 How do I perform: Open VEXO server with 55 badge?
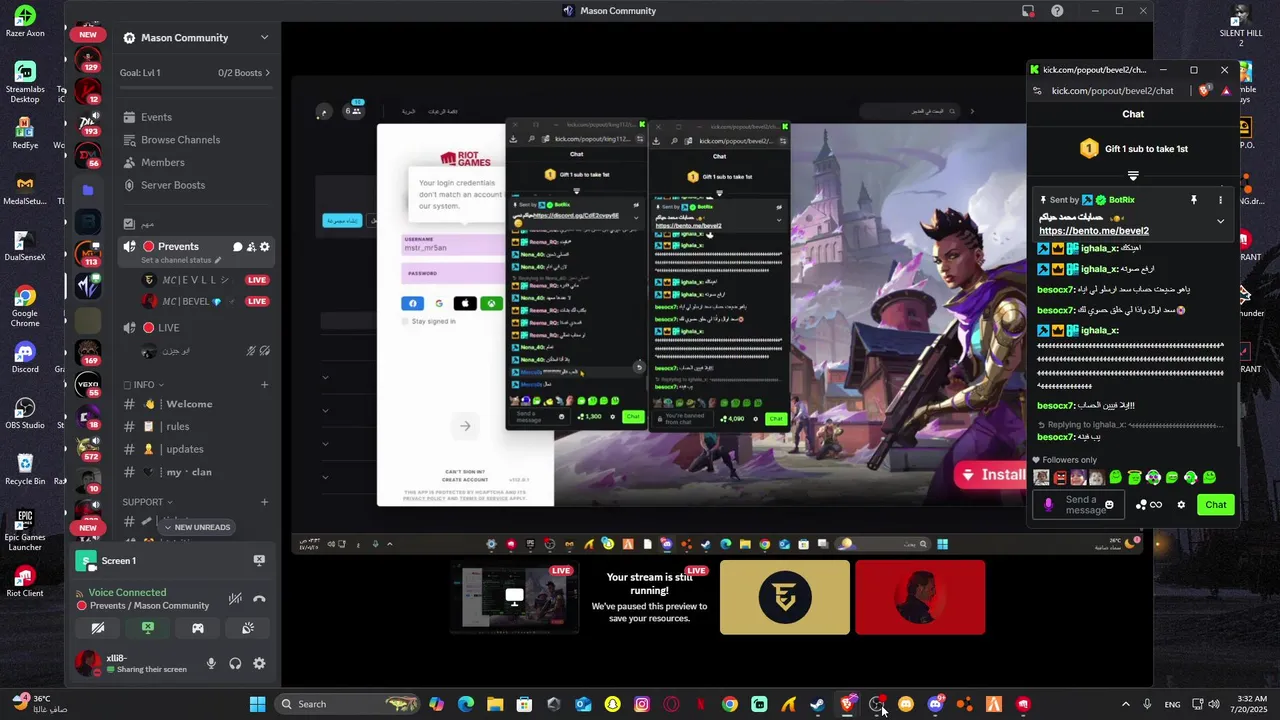click(90, 384)
